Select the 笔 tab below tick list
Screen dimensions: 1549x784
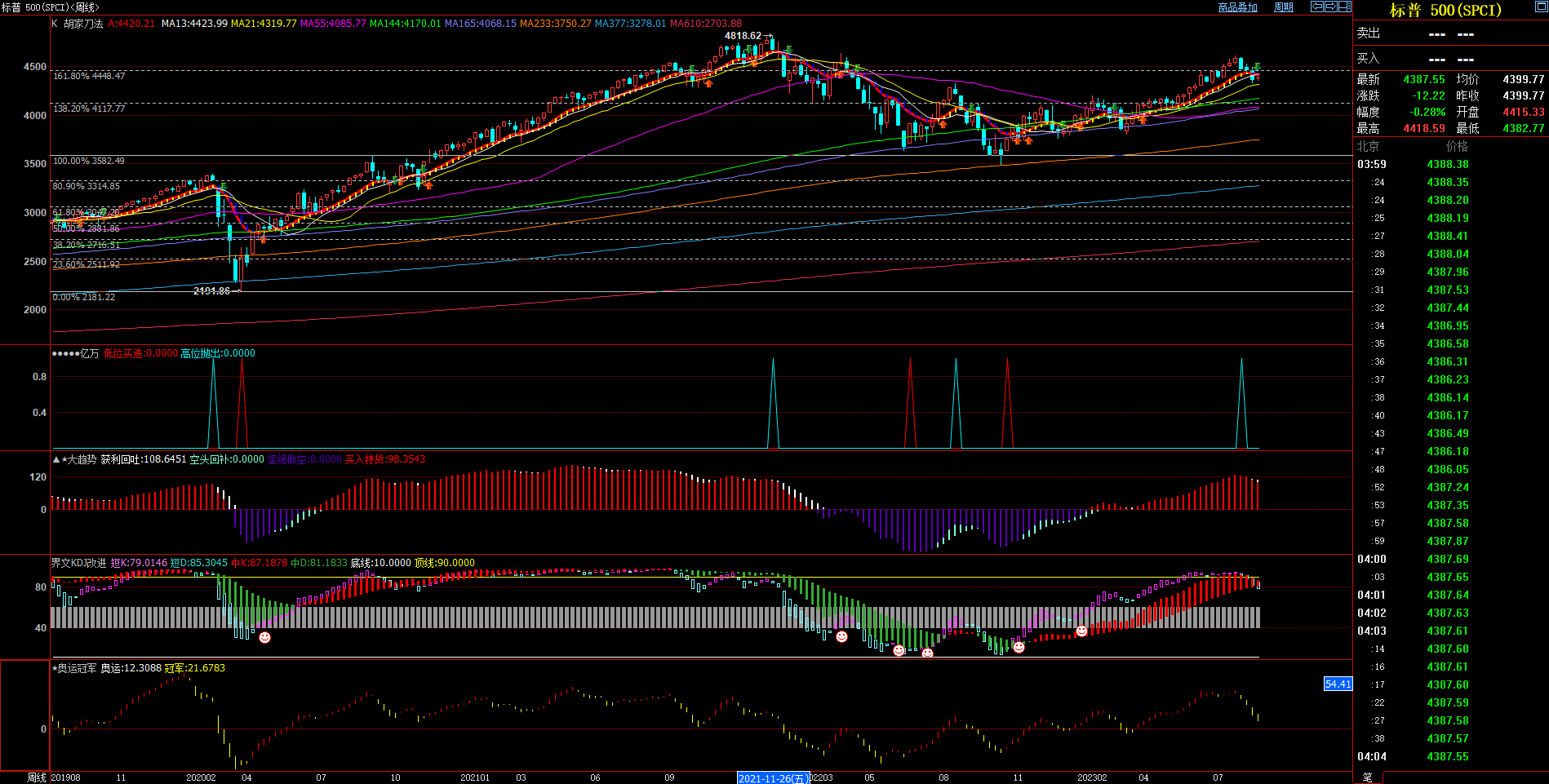(x=1368, y=777)
